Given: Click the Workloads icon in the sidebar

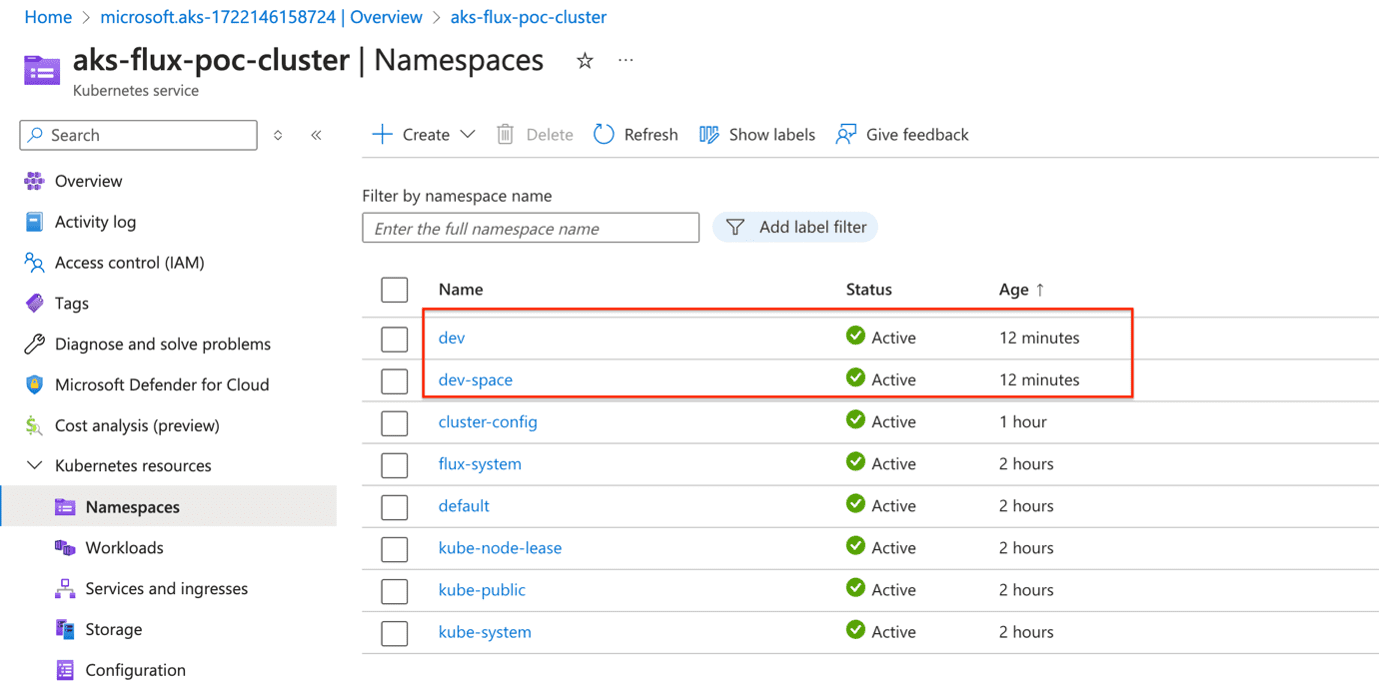Looking at the screenshot, I should [65, 548].
